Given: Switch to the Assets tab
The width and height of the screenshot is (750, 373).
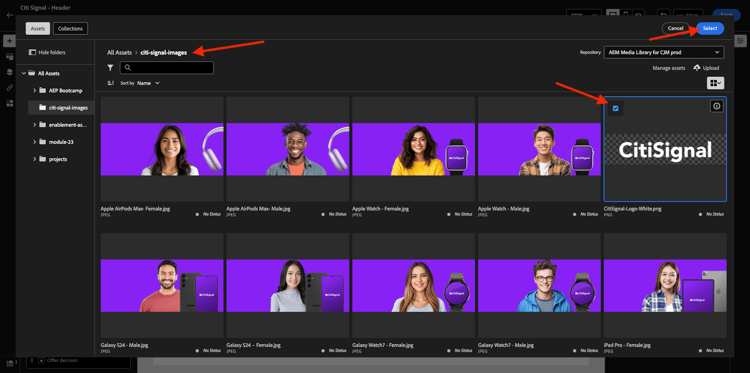Looking at the screenshot, I should (x=38, y=29).
